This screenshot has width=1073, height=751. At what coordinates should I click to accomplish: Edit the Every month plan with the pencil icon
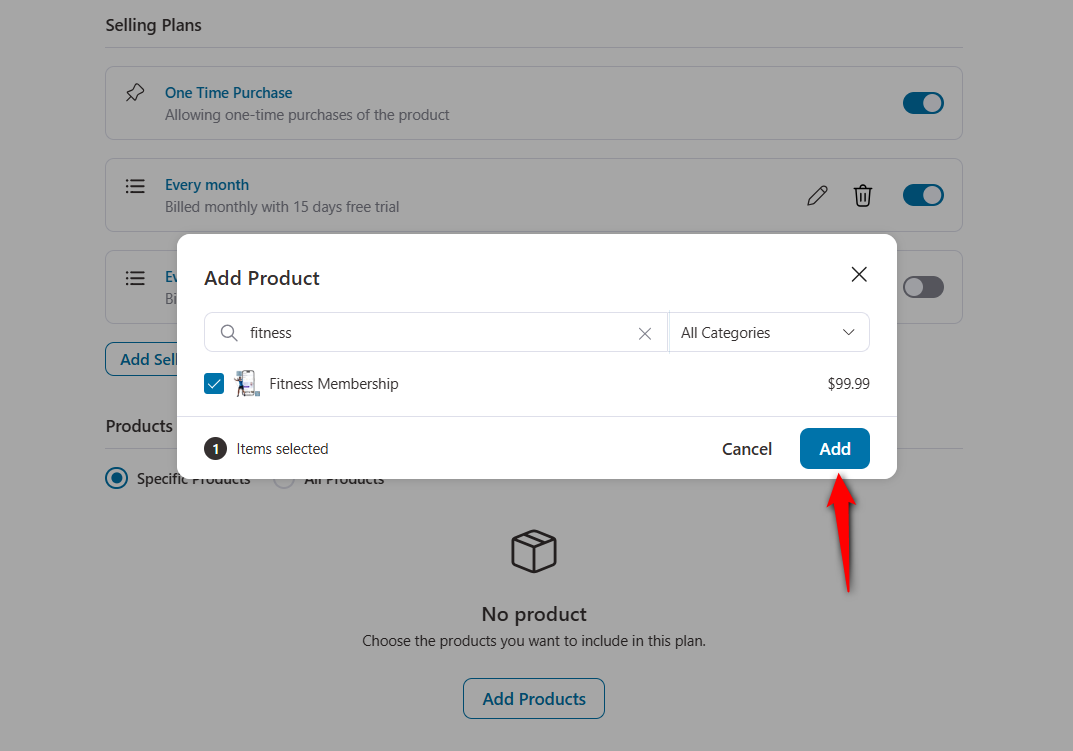pos(817,195)
